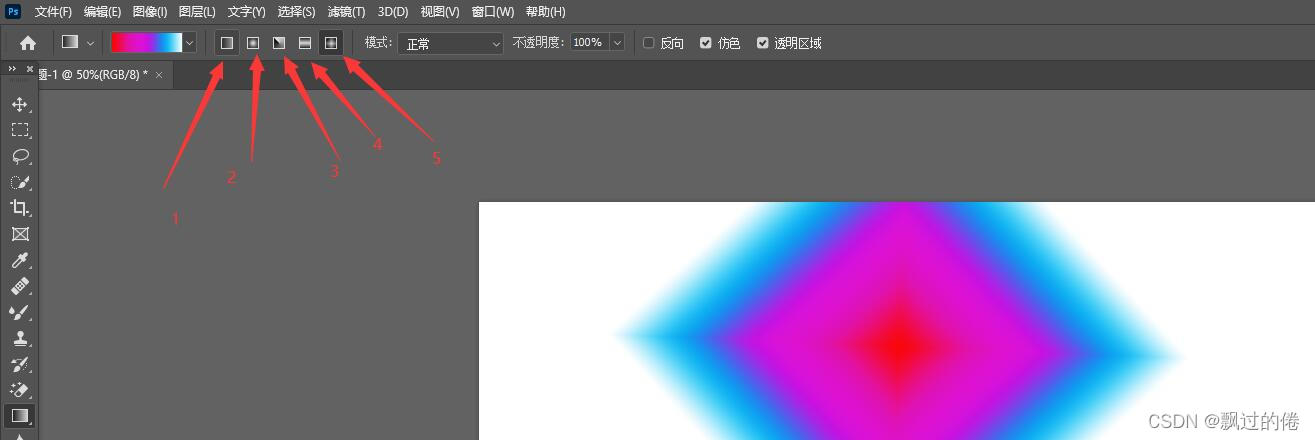Choose the Radial Gradient style button

(253, 43)
